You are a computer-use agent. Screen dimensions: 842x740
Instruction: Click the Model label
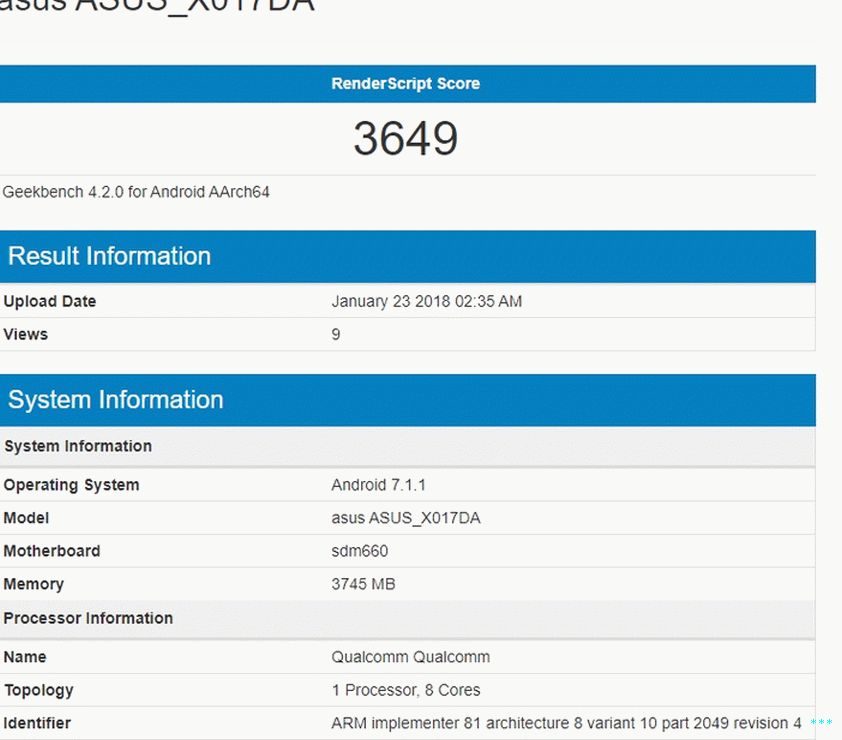[x=26, y=518]
